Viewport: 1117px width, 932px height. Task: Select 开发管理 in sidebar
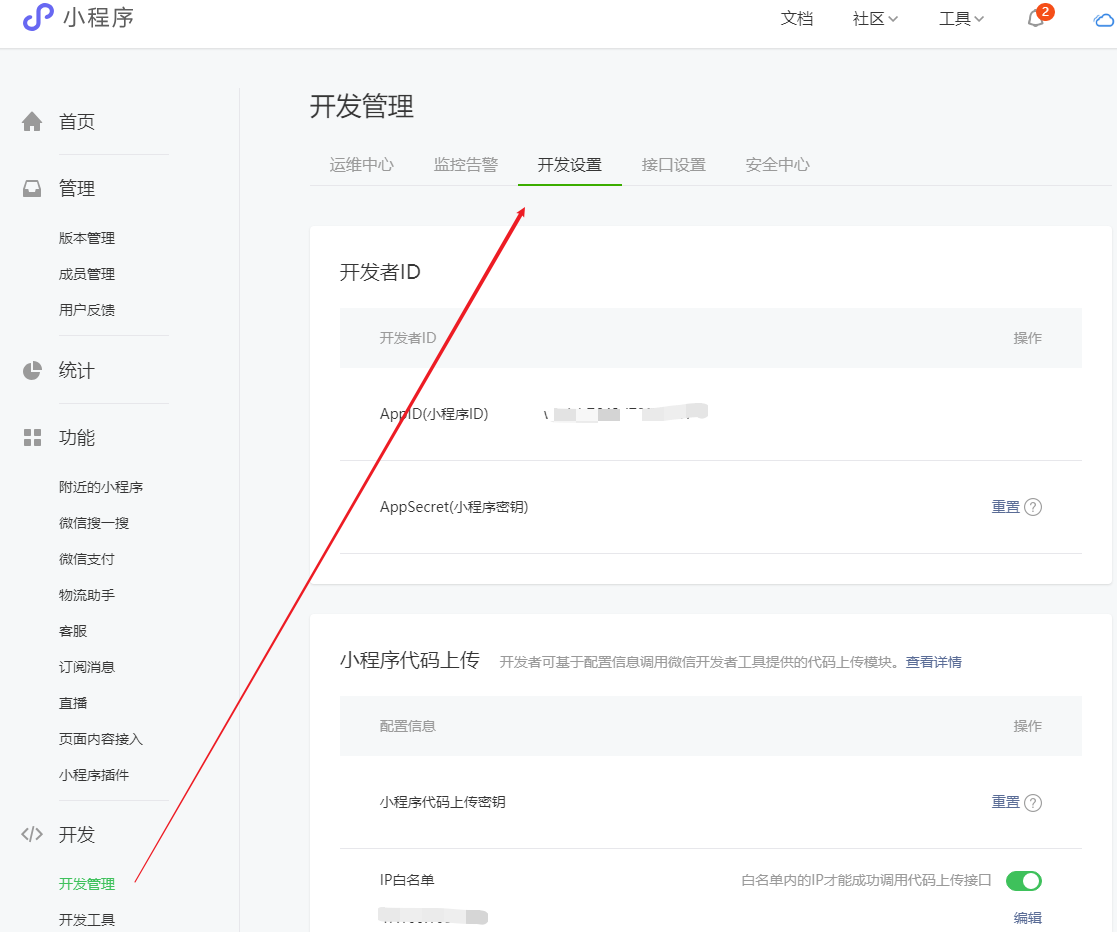[x=87, y=884]
